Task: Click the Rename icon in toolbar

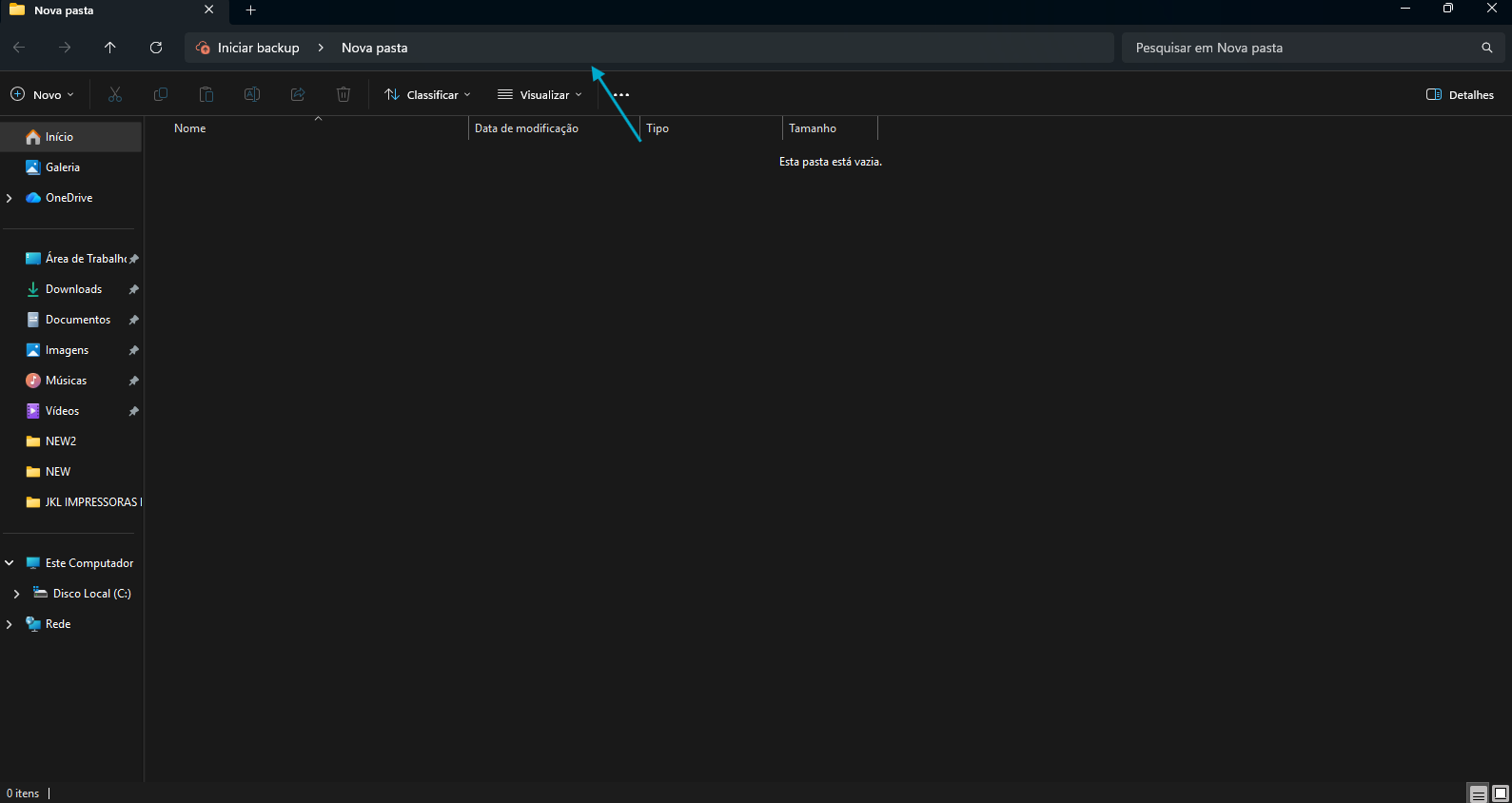Action: click(252, 94)
